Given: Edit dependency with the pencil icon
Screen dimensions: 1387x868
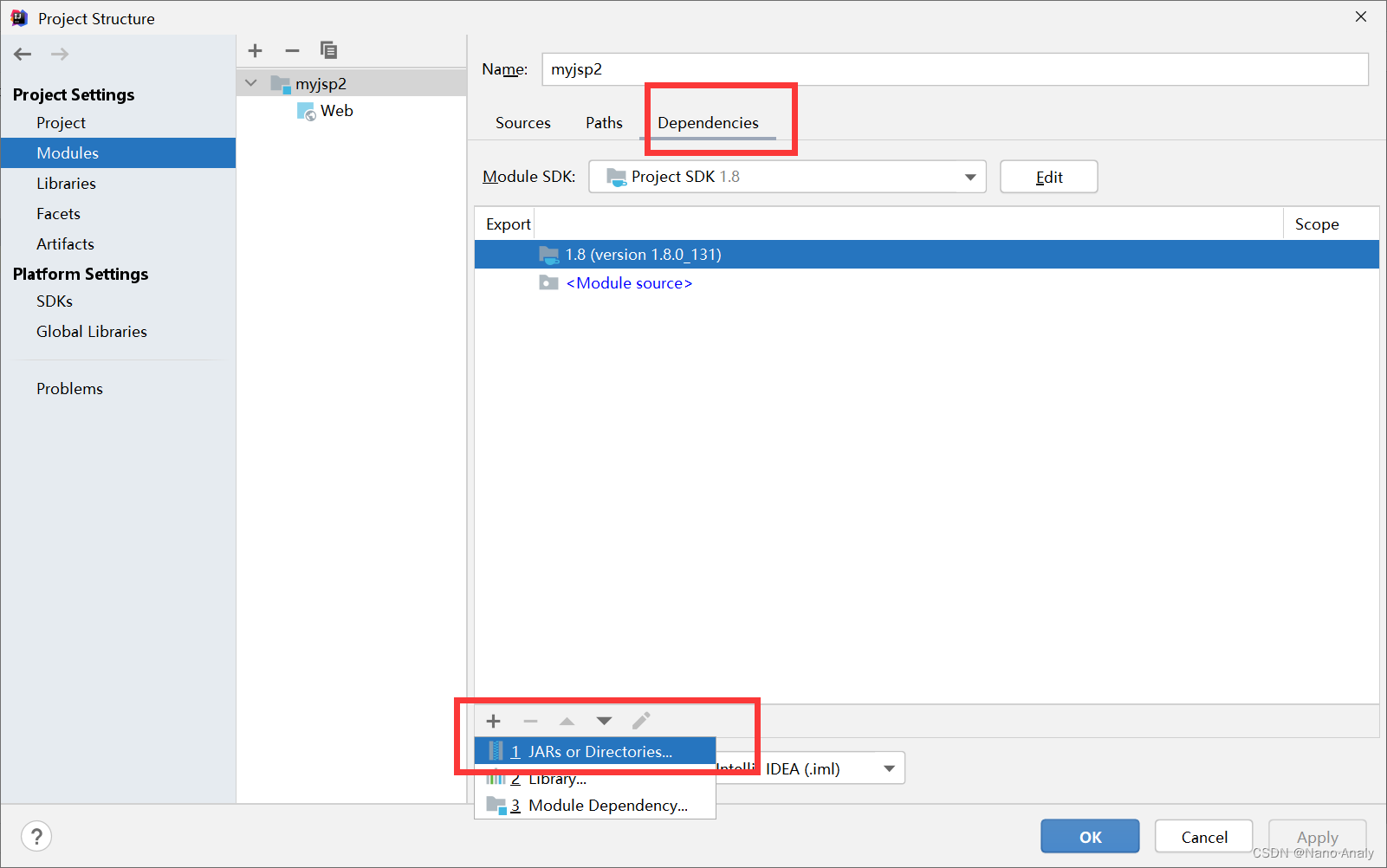Looking at the screenshot, I should point(641,721).
